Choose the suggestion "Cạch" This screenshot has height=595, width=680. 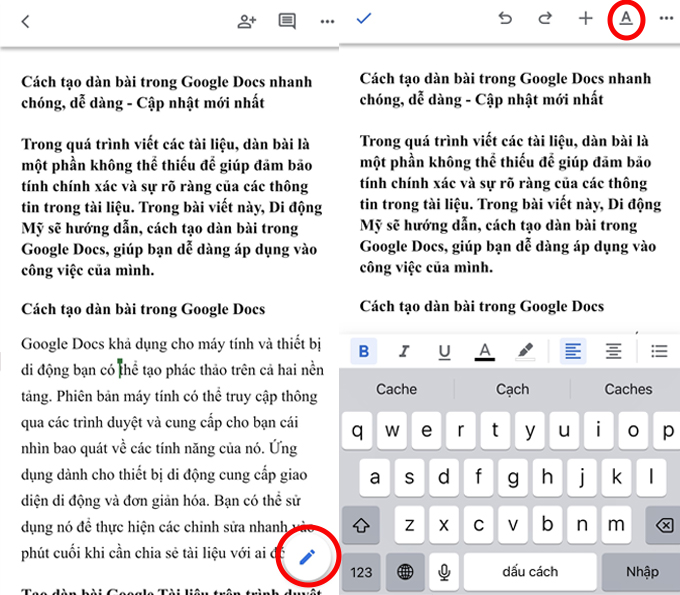(512, 389)
